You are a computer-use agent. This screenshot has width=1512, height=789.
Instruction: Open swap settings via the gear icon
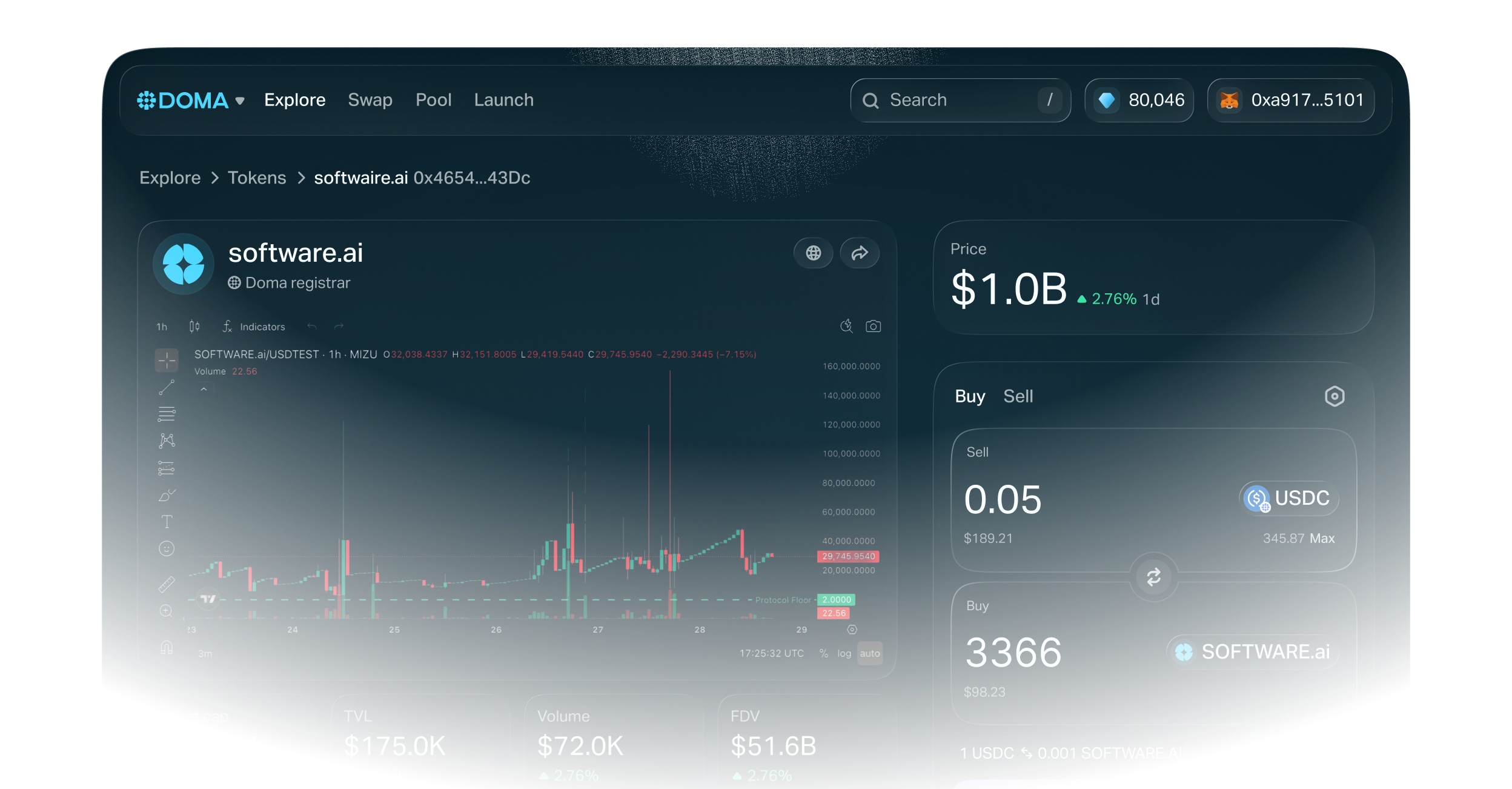(1335, 396)
